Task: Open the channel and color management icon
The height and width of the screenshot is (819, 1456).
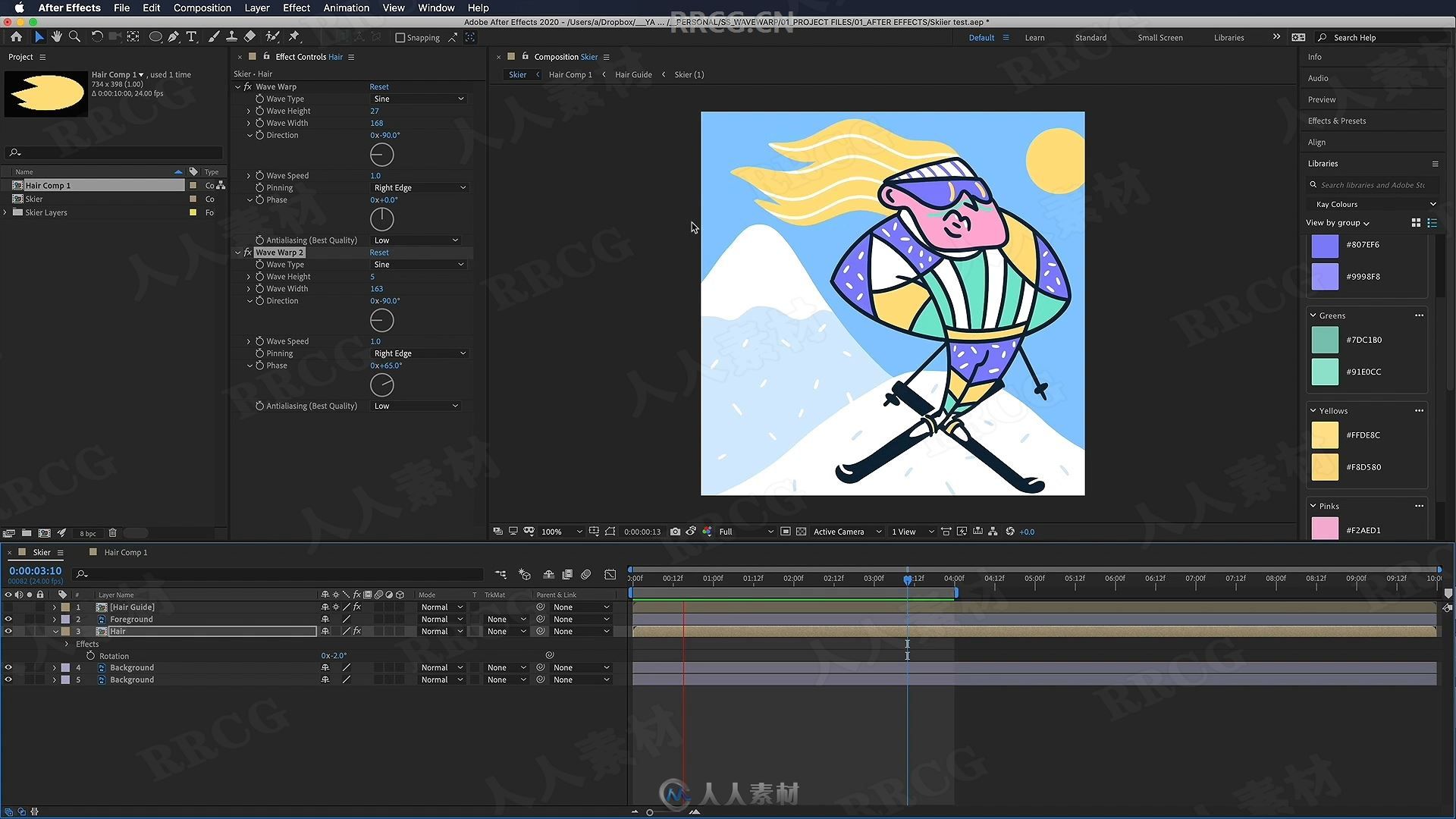Action: 708,532
